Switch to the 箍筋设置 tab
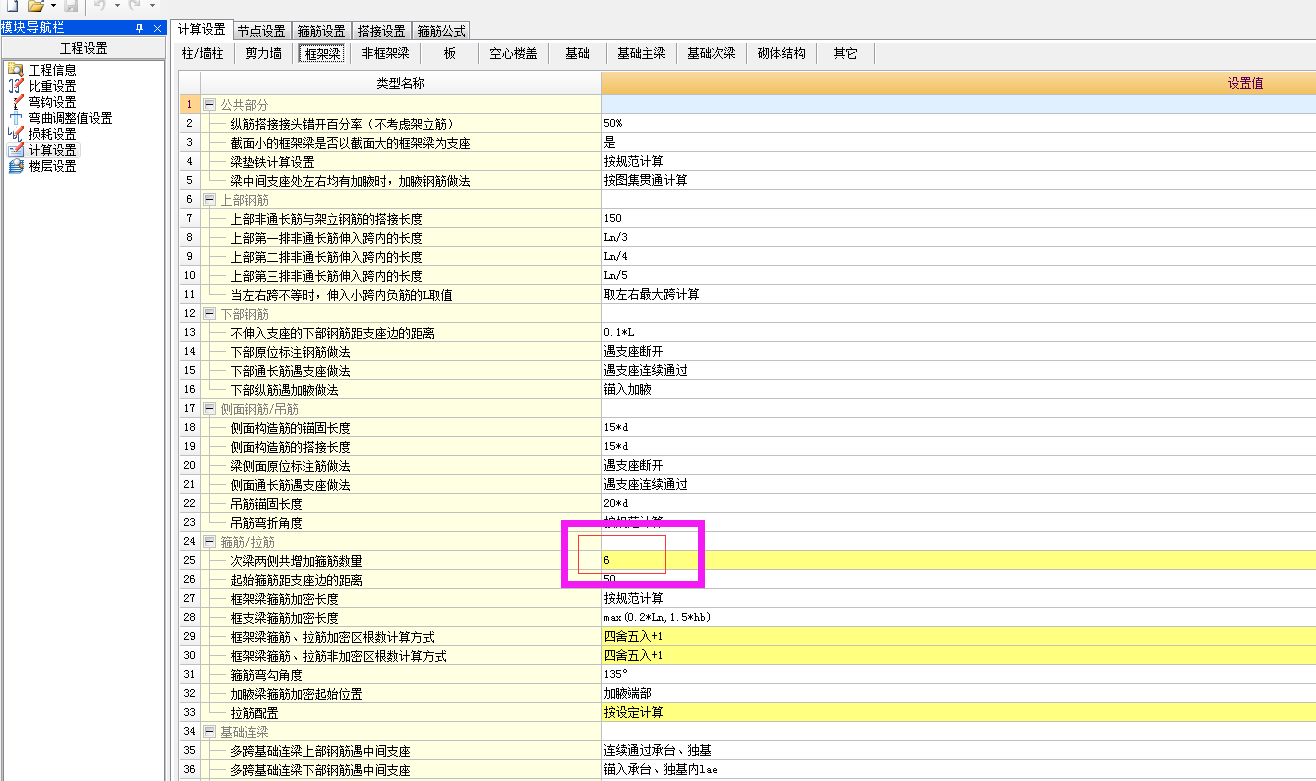 321,31
